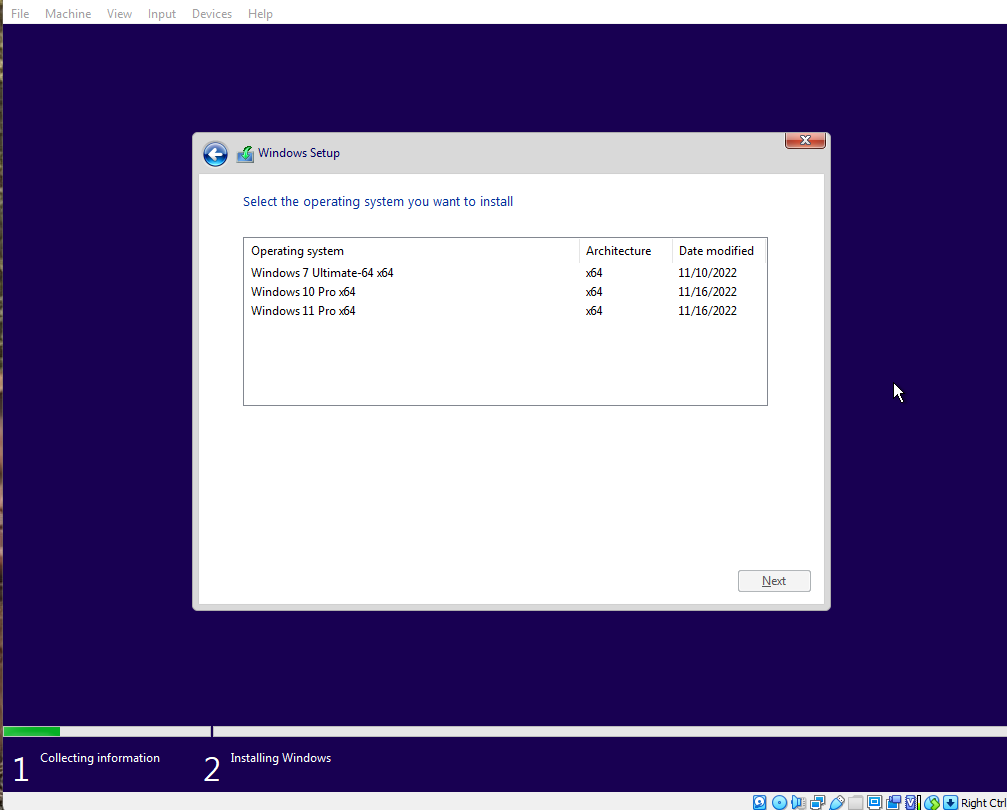
Task: Click the hard disk activity status icon
Action: click(x=760, y=802)
